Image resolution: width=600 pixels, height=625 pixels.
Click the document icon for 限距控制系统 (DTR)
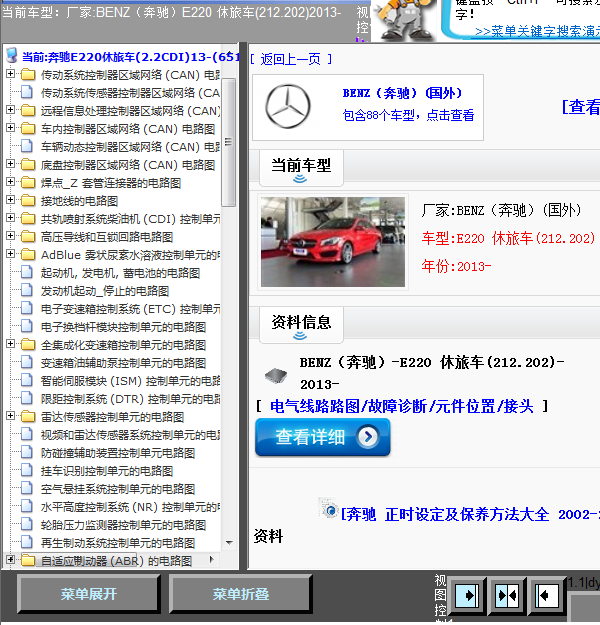(x=27, y=398)
